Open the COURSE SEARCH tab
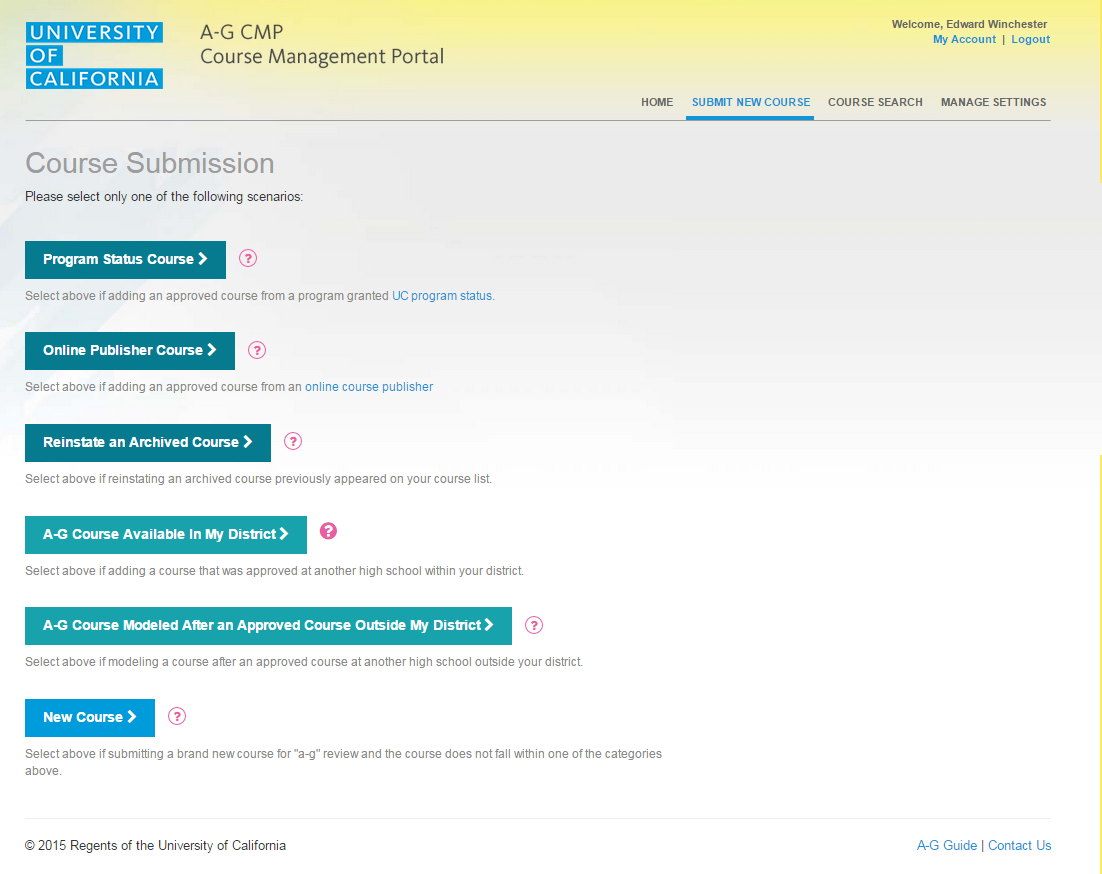Viewport: 1102px width, 874px height. (875, 103)
